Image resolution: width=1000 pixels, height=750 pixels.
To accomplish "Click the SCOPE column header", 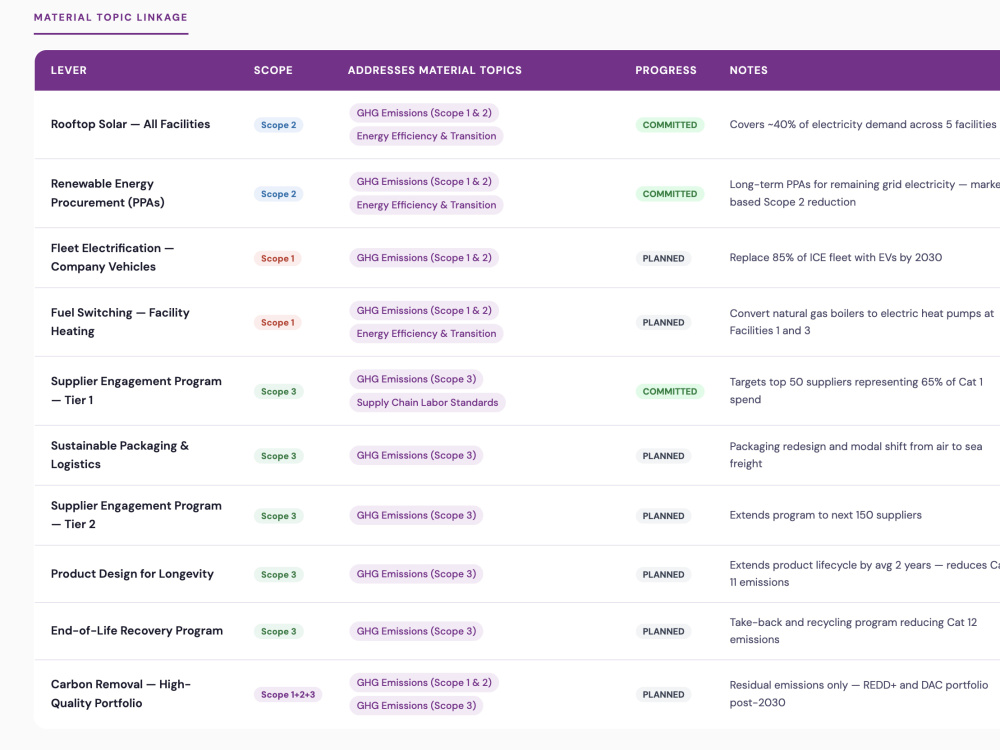I will click(x=273, y=70).
